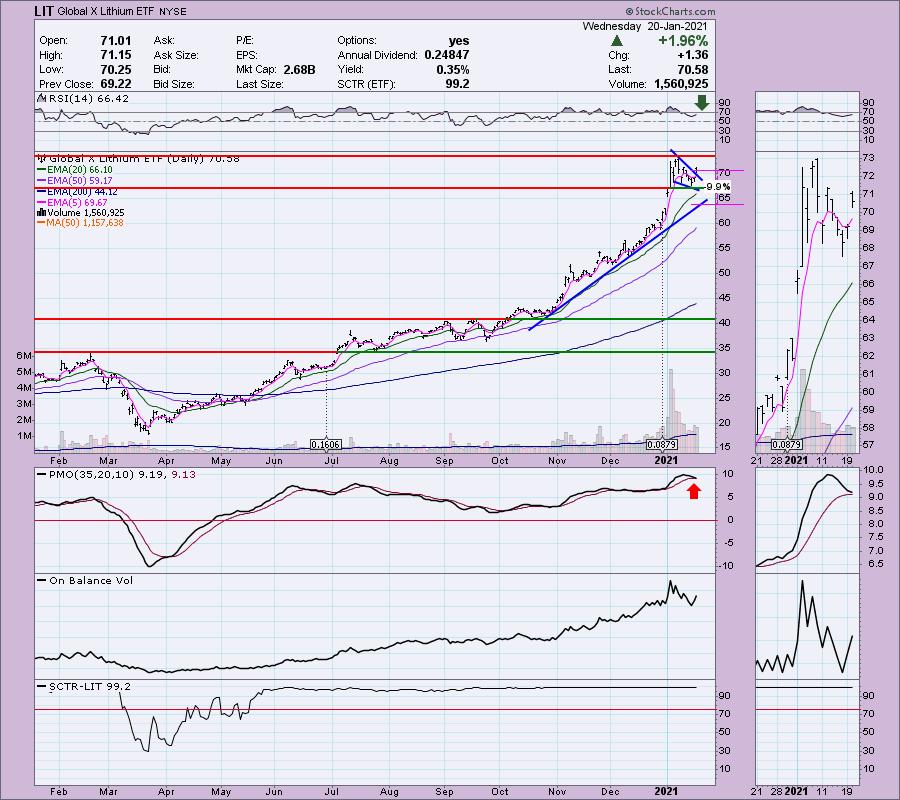
Task: Click the EPS label
Action: [x=247, y=55]
